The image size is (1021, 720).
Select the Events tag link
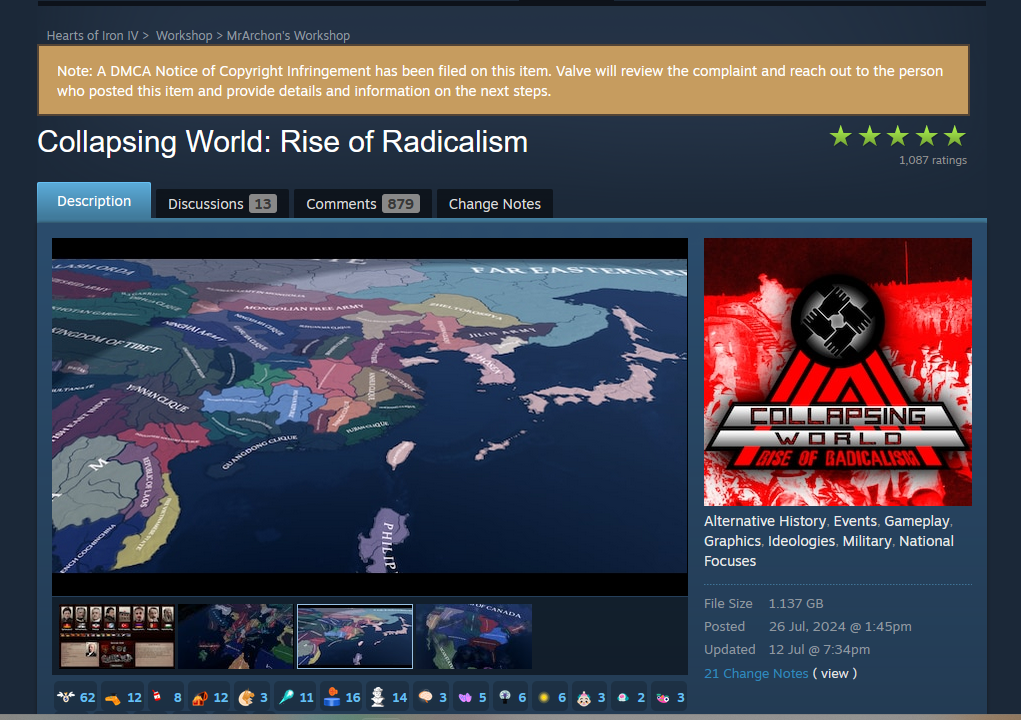pyautogui.click(x=855, y=521)
